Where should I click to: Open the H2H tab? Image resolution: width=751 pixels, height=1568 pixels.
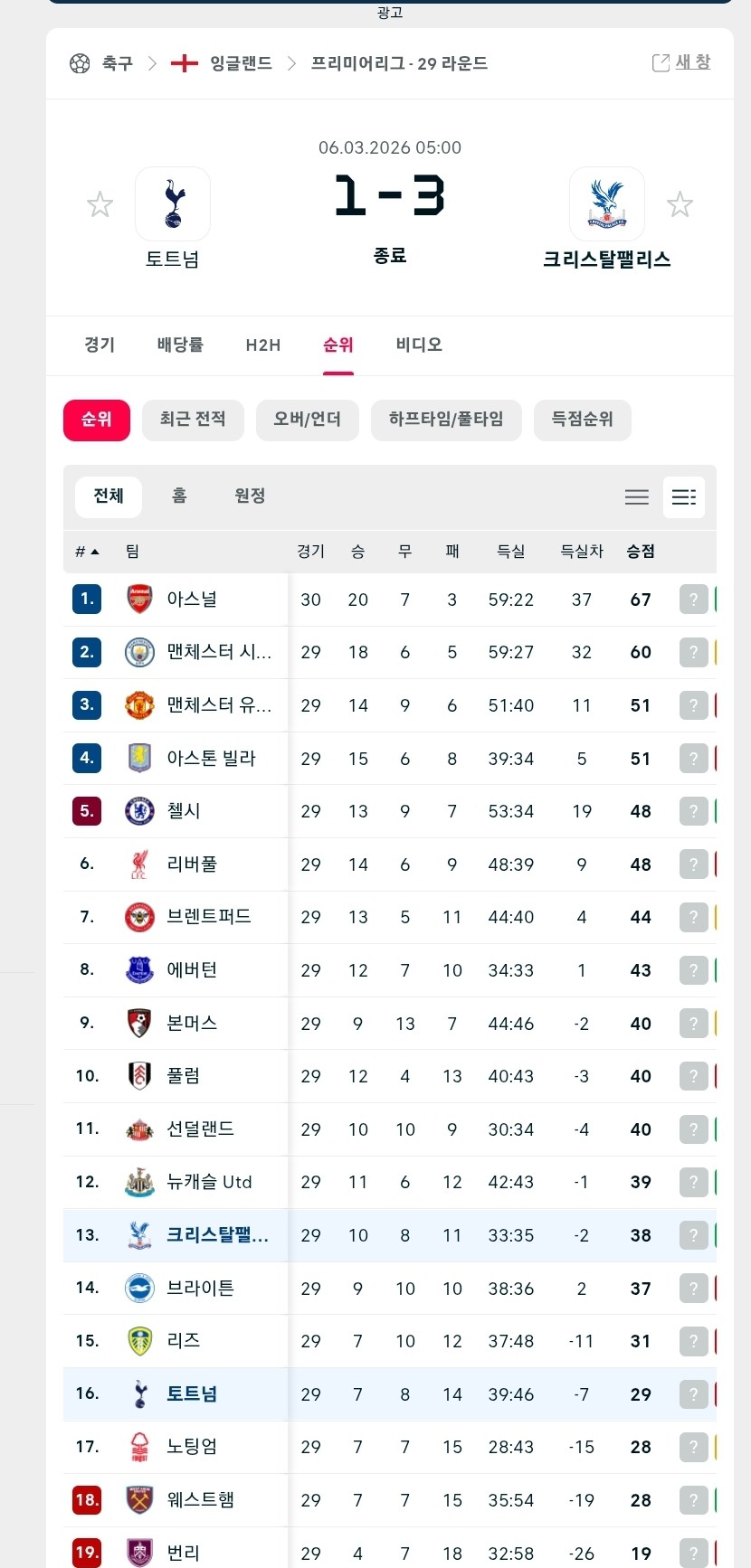pos(263,345)
